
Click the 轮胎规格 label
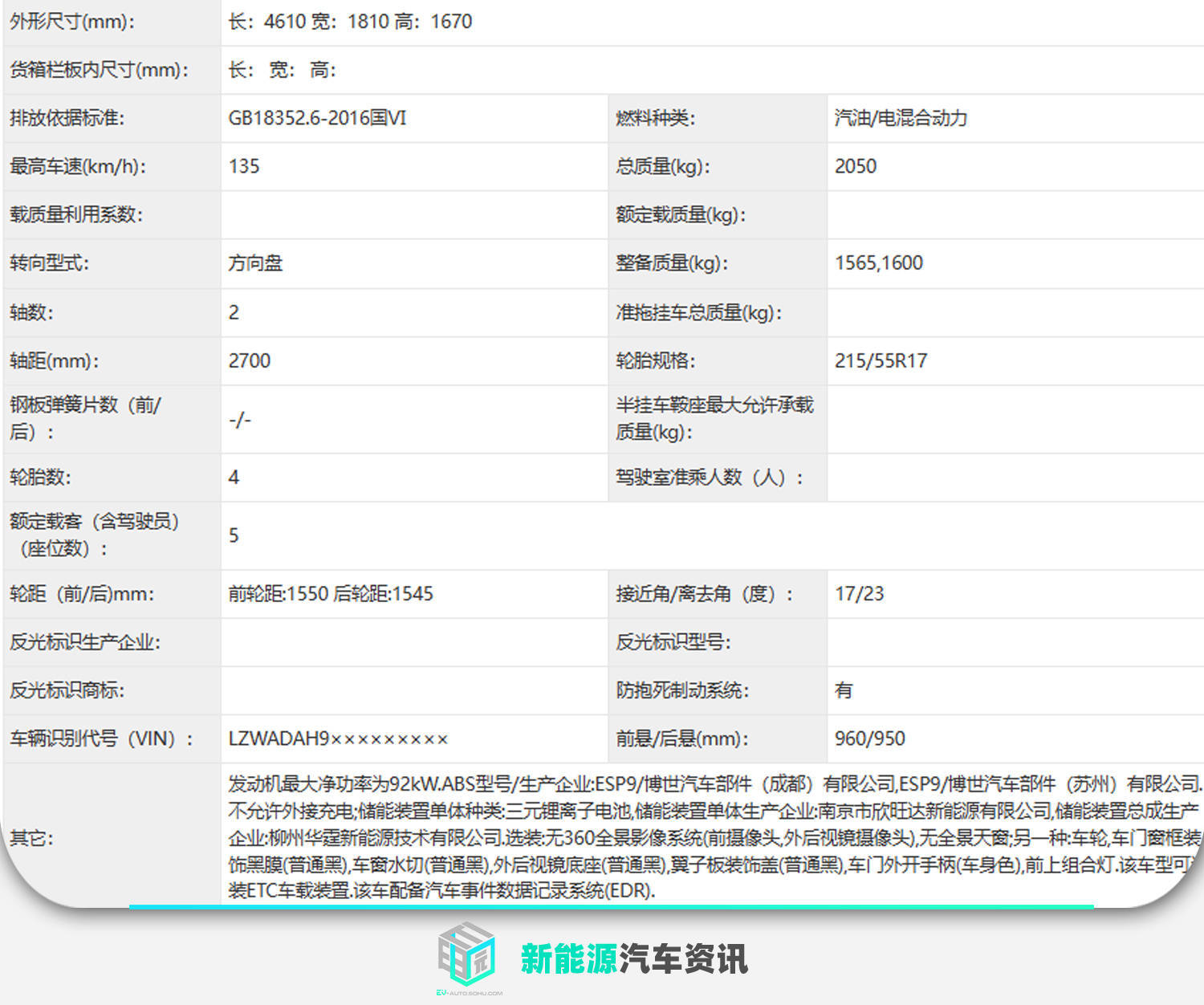[655, 360]
